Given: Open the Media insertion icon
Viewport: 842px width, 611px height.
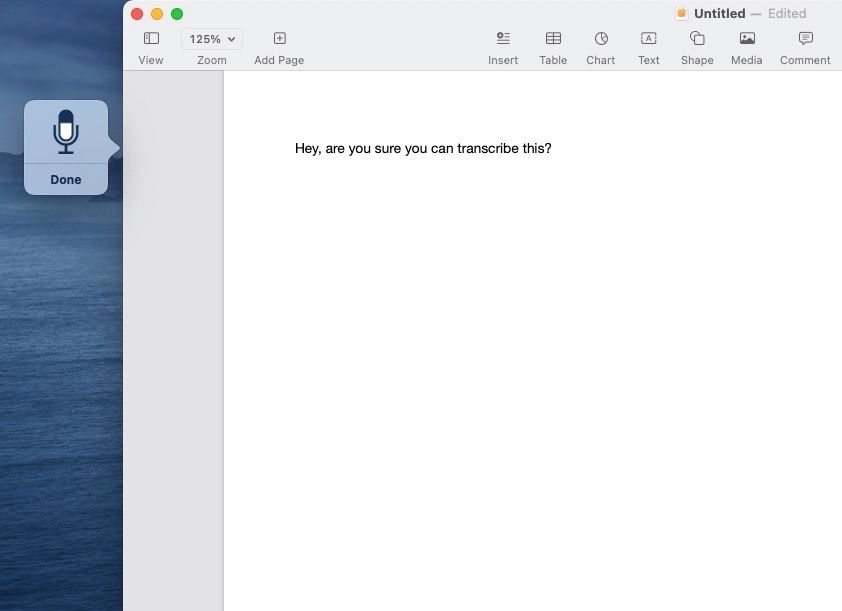Looking at the screenshot, I should [746, 39].
